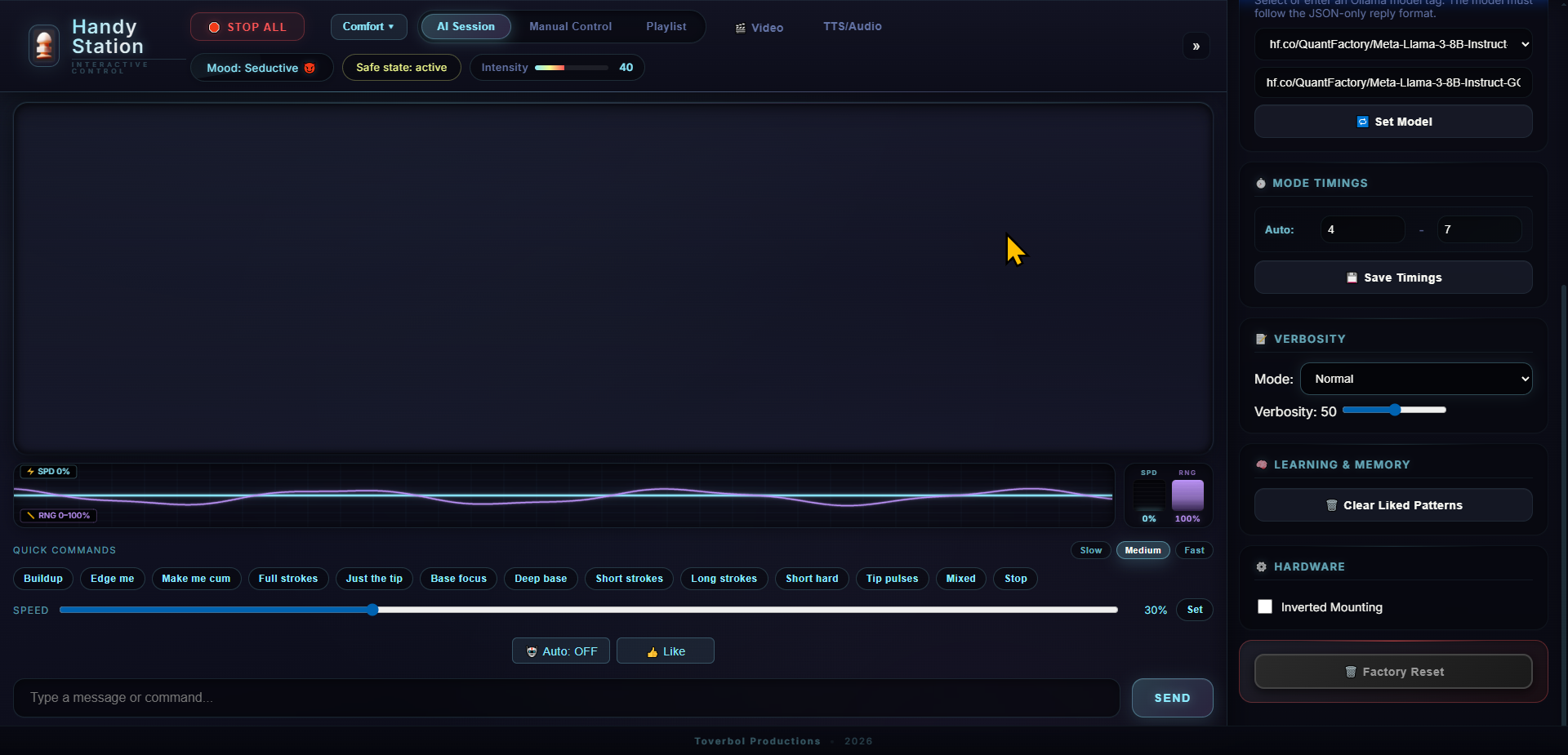Click the Auto minimum timing field 4

click(1362, 229)
